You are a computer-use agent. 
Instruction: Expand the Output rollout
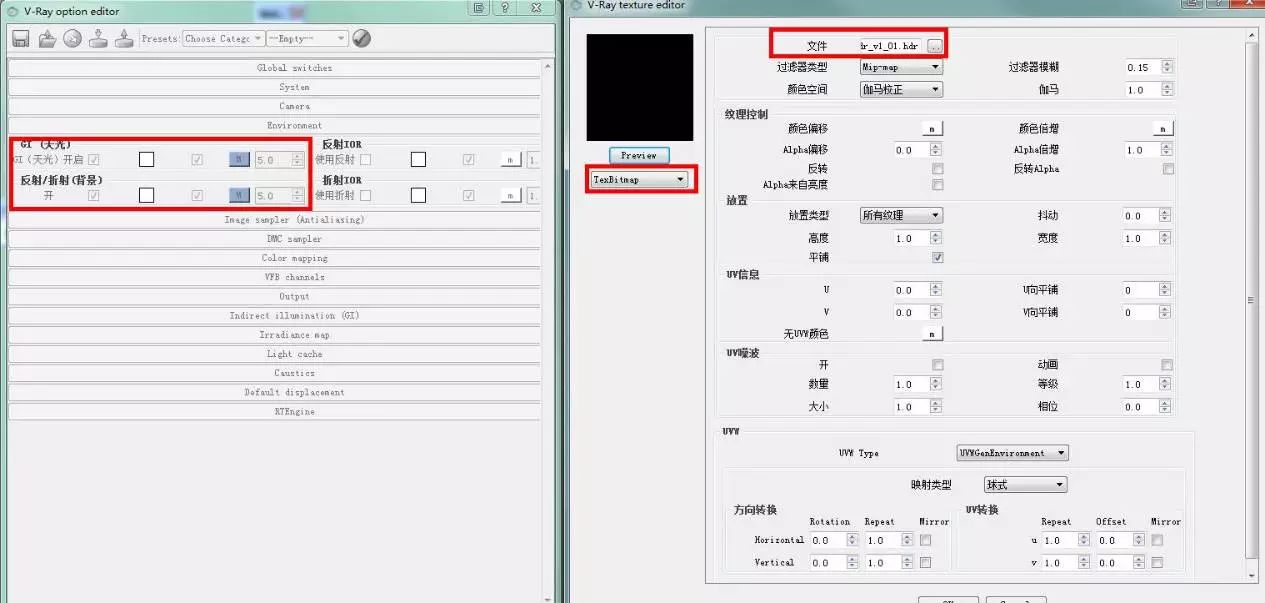[x=274, y=297]
